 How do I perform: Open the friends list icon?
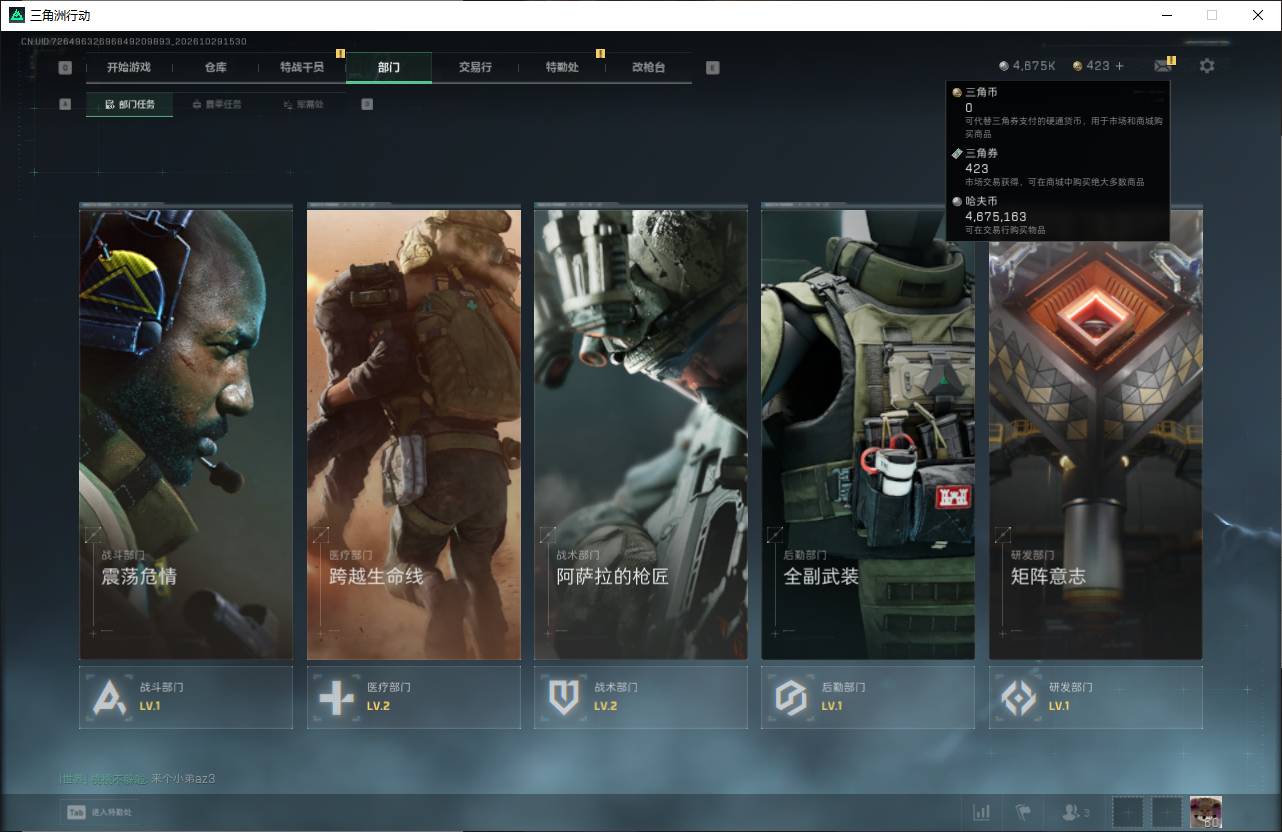pos(1076,812)
